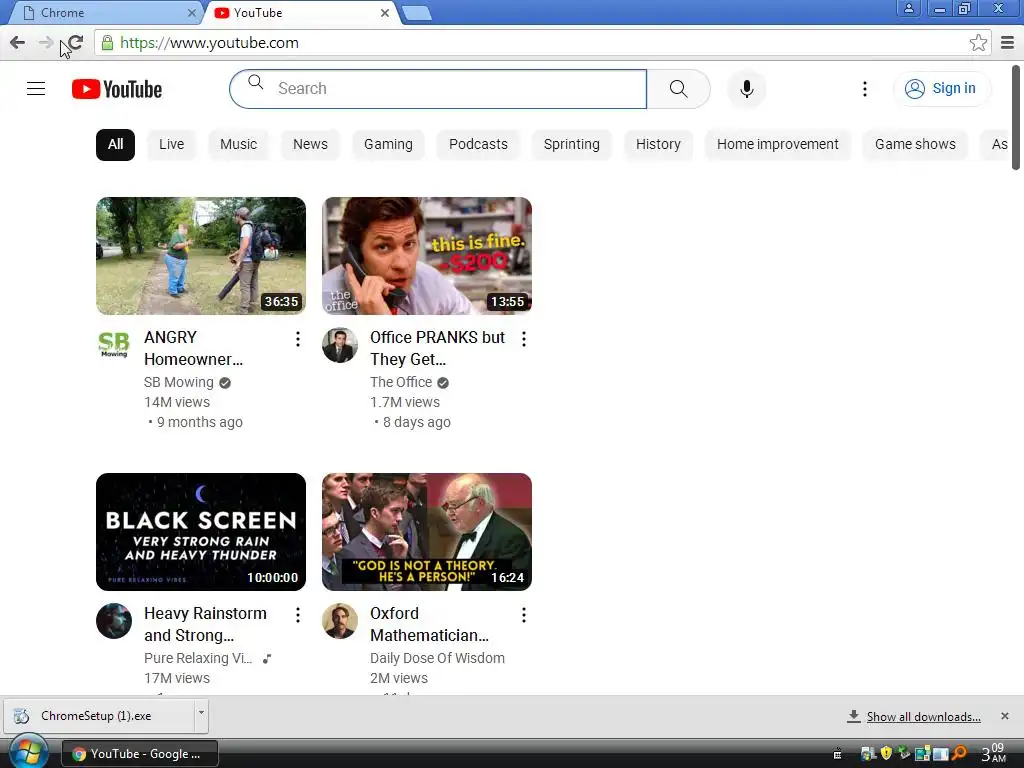This screenshot has width=1024, height=768.
Task: Select the History filter chip
Action: point(658,144)
